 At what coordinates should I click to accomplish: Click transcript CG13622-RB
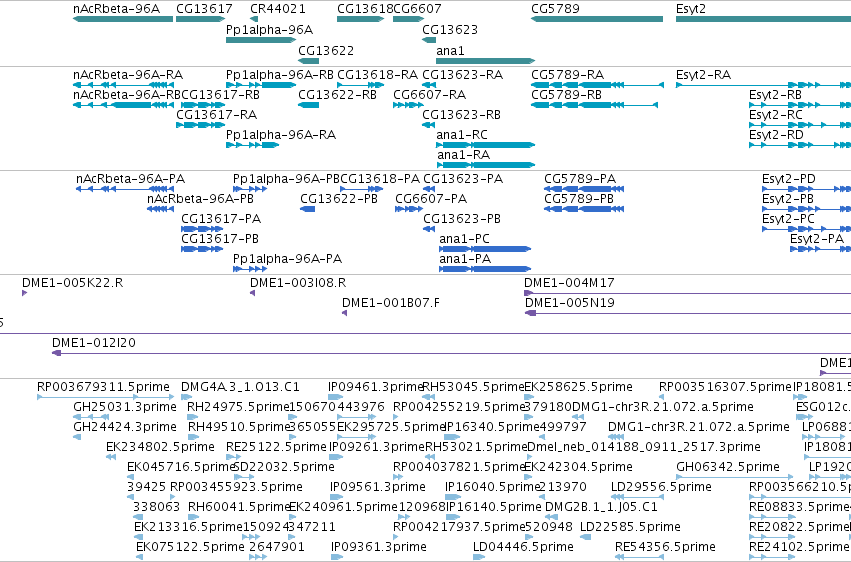(x=308, y=105)
